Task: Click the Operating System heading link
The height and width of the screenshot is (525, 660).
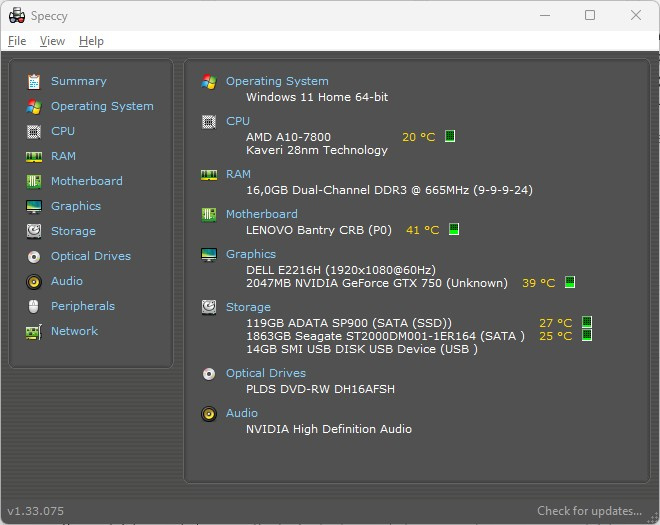Action: [x=277, y=81]
